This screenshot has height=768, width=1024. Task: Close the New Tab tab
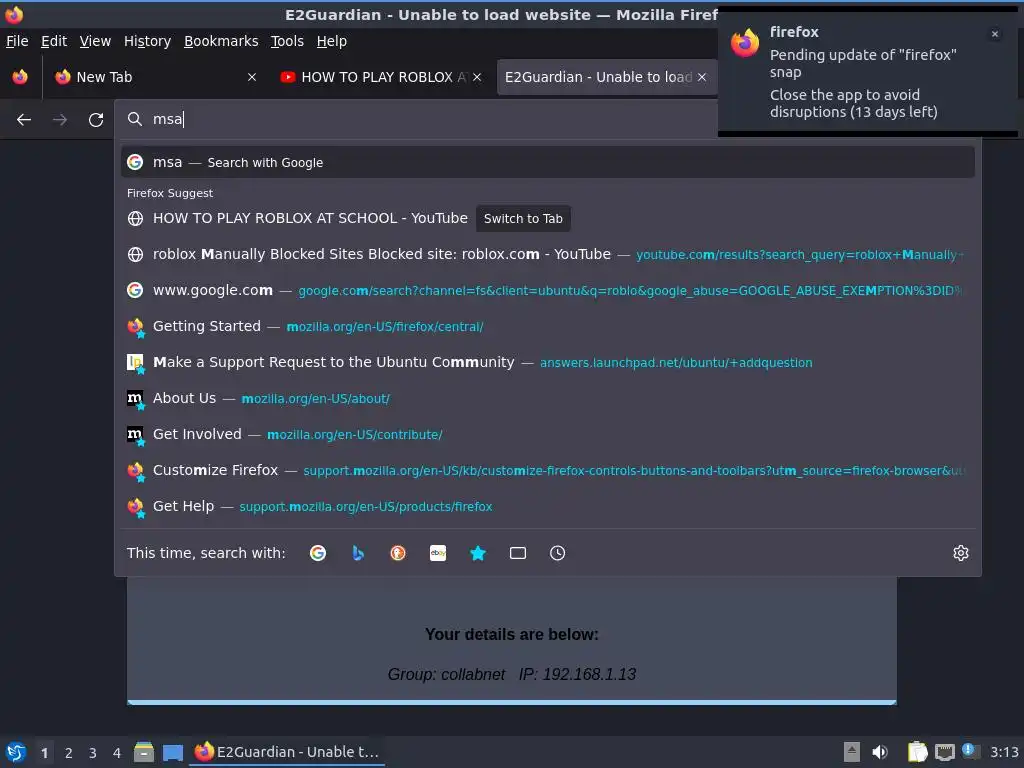pyautogui.click(x=252, y=77)
